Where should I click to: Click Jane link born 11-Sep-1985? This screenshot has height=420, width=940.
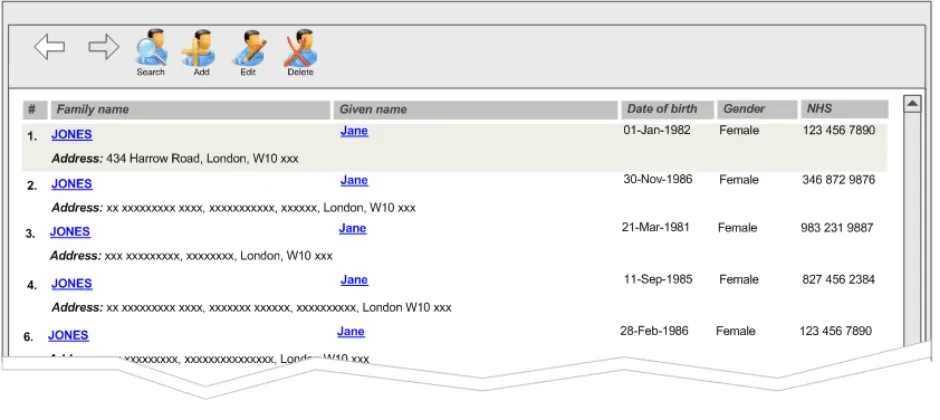354,280
